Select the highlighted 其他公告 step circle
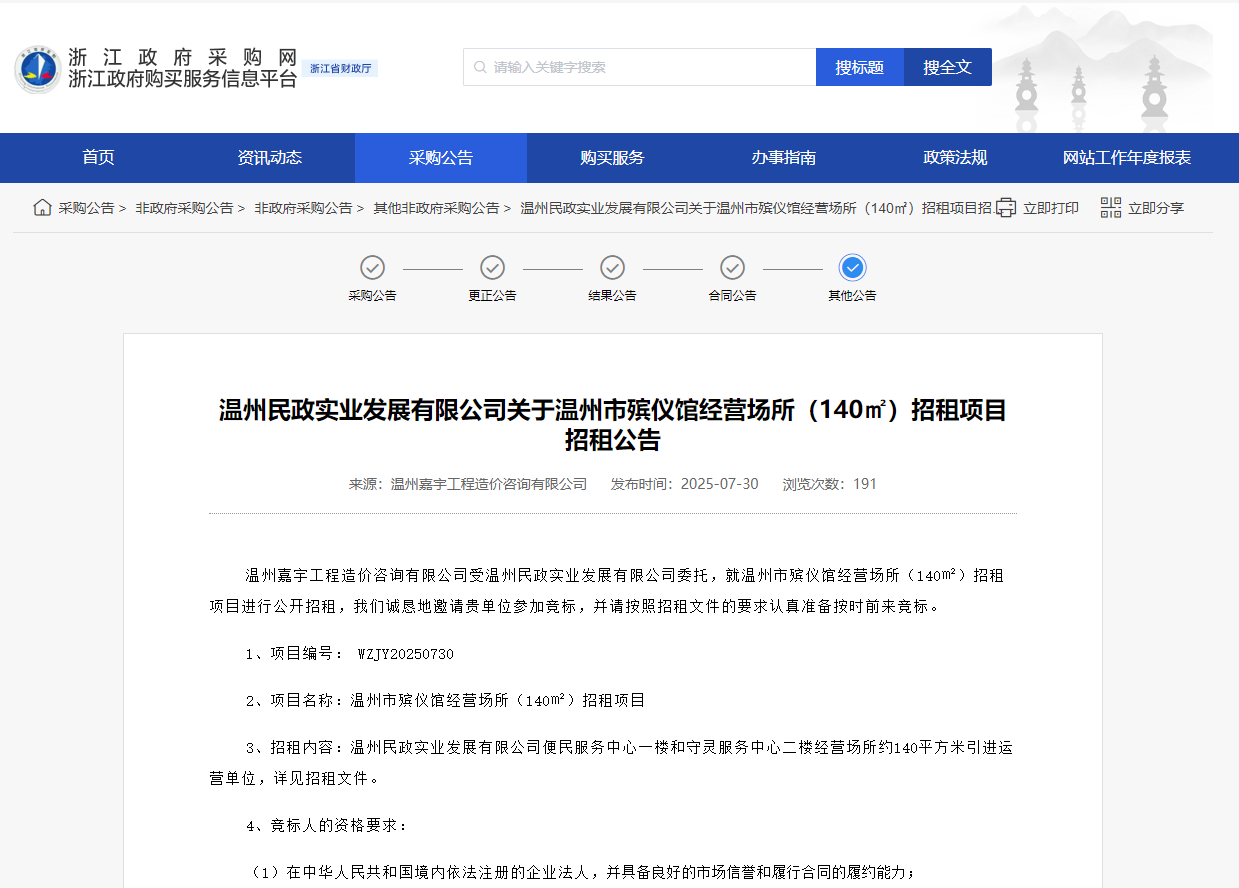Image resolution: width=1239 pixels, height=888 pixels. tap(852, 267)
